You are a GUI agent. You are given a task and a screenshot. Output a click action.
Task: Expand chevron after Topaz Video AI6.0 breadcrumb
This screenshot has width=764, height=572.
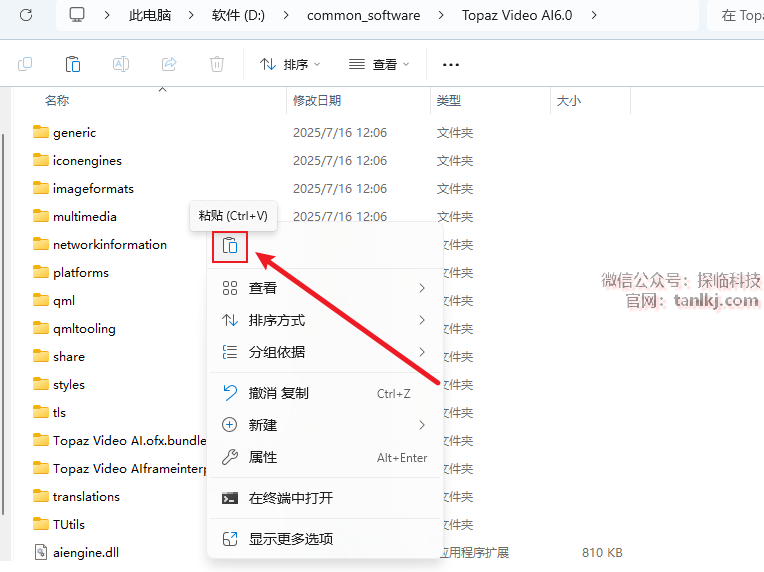595,15
